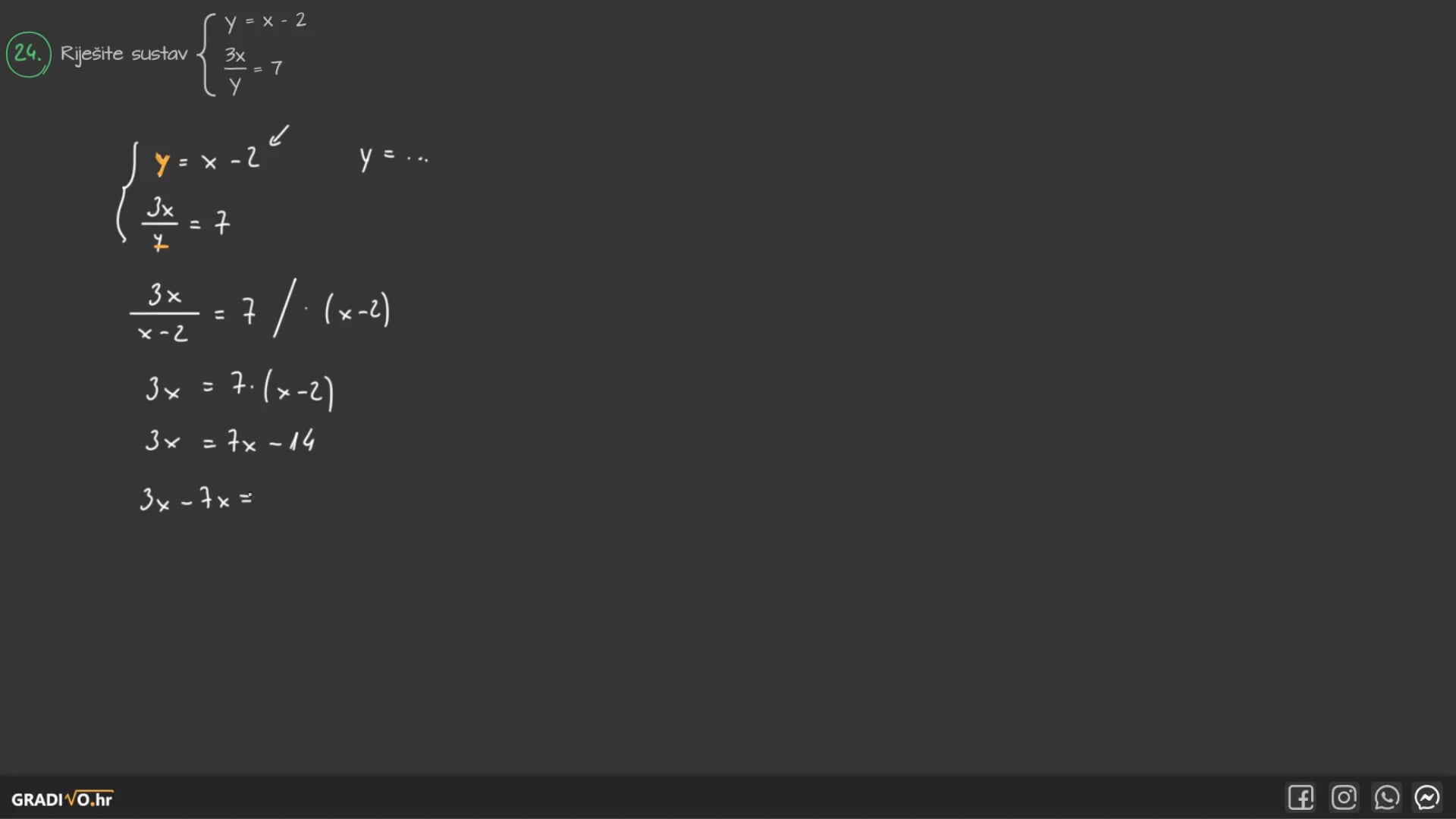
Task: Open the Facebook share icon
Action: (1301, 798)
